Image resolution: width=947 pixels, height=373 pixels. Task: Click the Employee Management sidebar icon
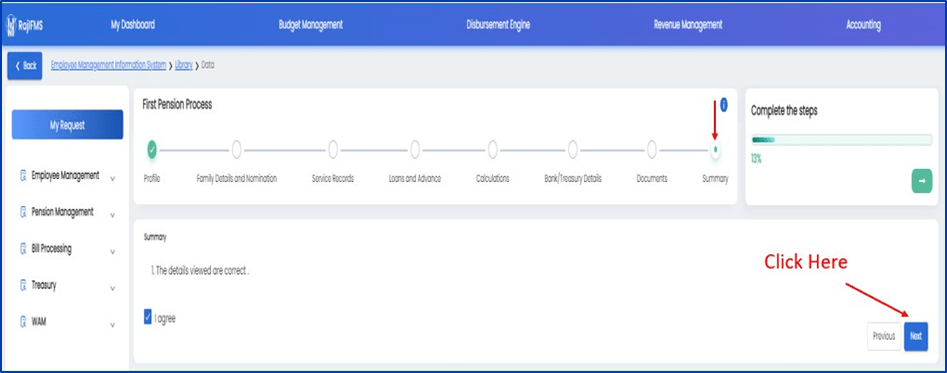(x=24, y=176)
